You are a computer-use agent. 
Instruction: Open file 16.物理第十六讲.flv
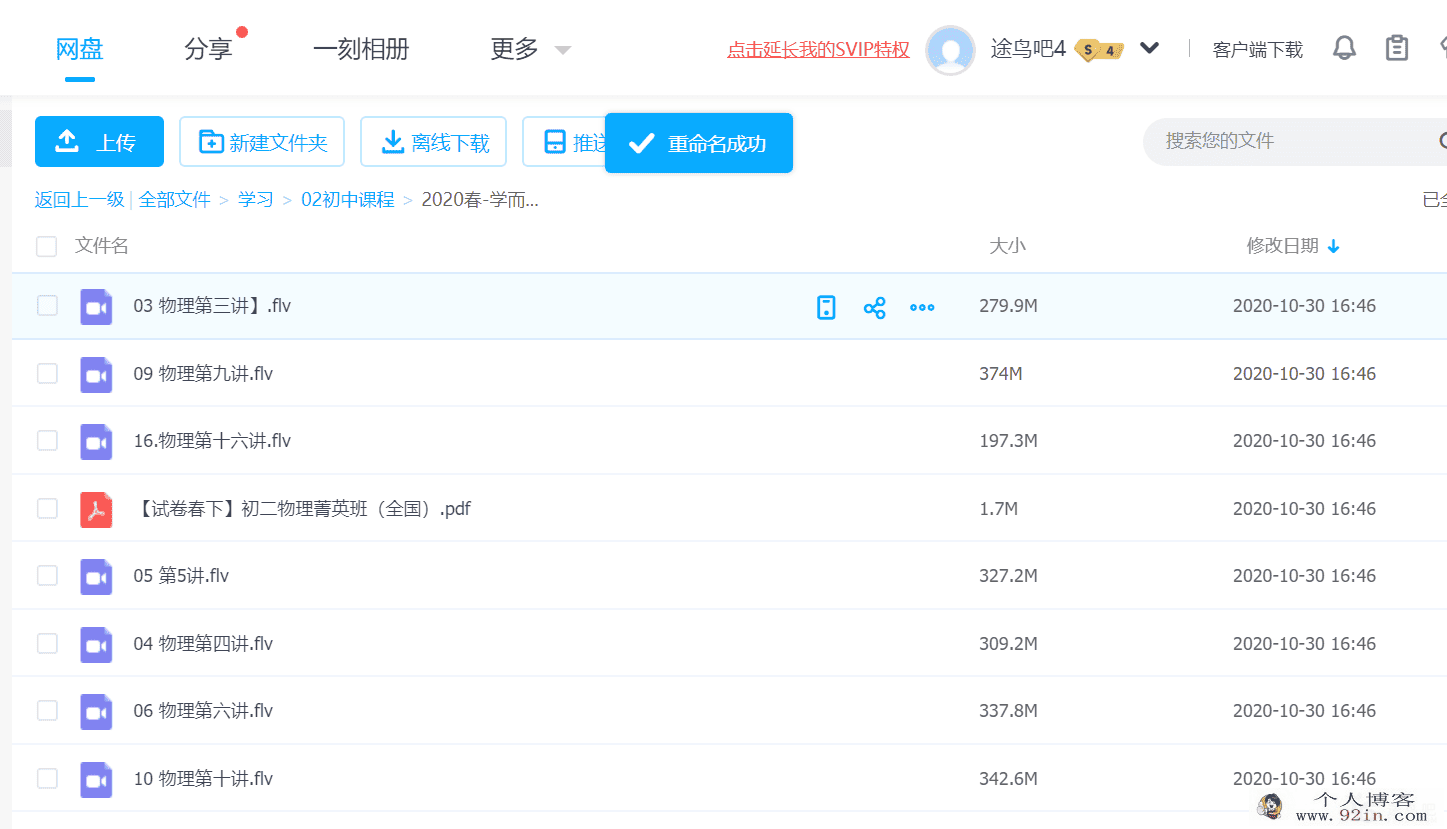tap(212, 441)
